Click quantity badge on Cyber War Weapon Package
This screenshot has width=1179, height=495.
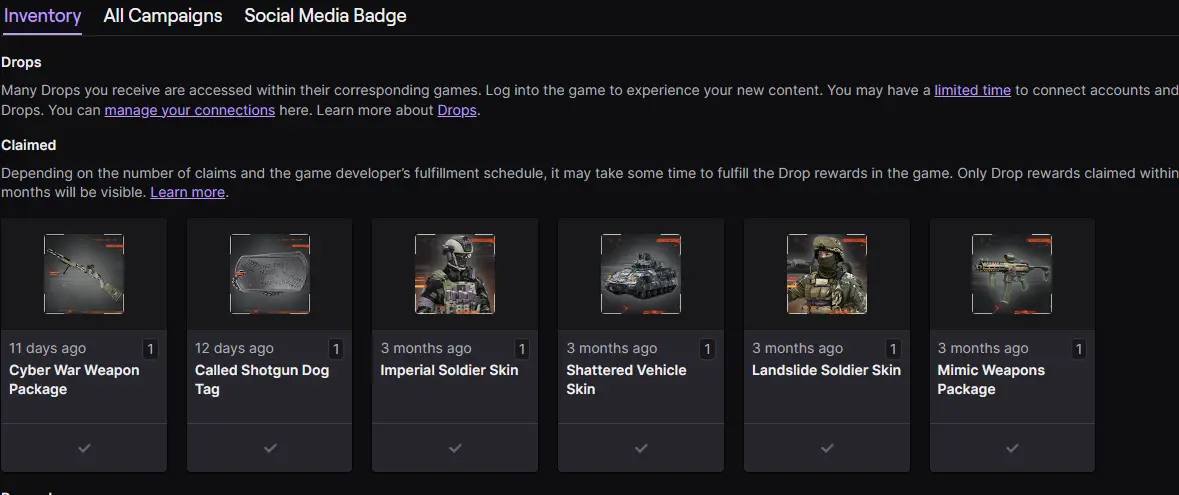[150, 349]
